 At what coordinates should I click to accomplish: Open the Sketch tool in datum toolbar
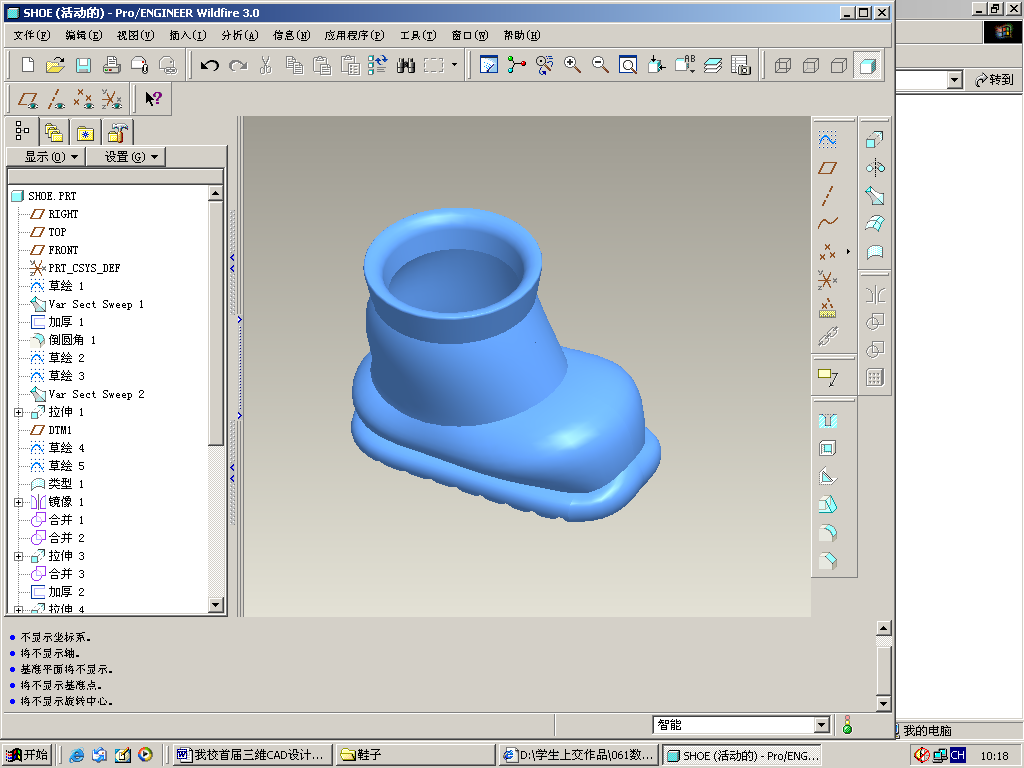click(827, 140)
